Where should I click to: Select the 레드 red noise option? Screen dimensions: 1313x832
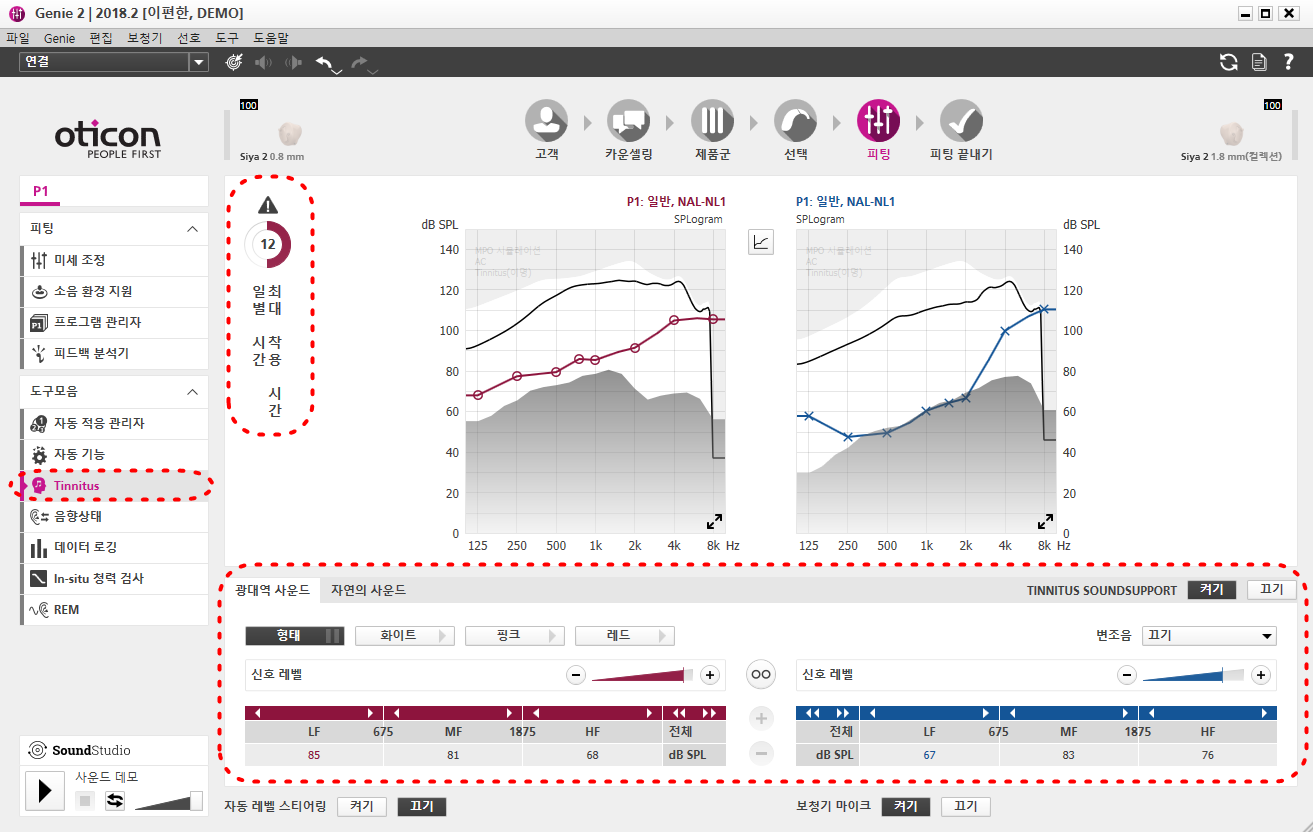pyautogui.click(x=625, y=635)
